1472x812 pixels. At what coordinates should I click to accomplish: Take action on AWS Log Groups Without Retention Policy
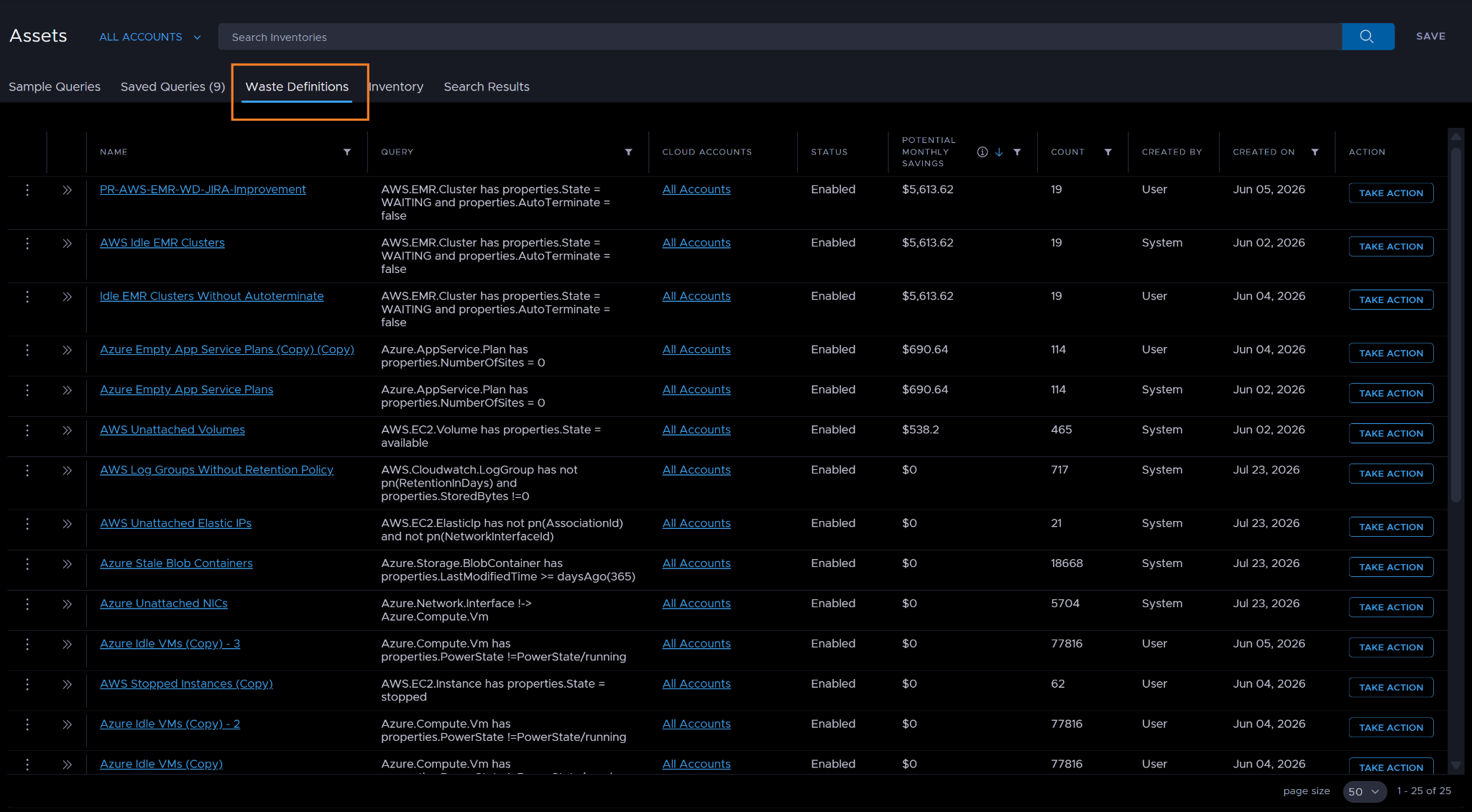click(1391, 474)
